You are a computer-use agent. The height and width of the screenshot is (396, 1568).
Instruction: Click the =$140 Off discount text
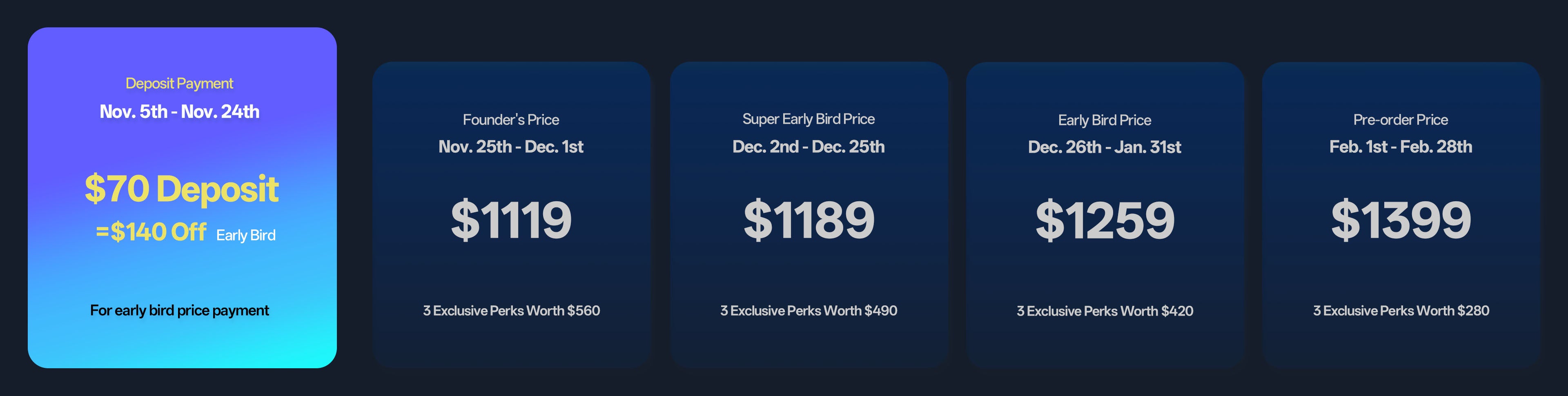pyautogui.click(x=151, y=232)
